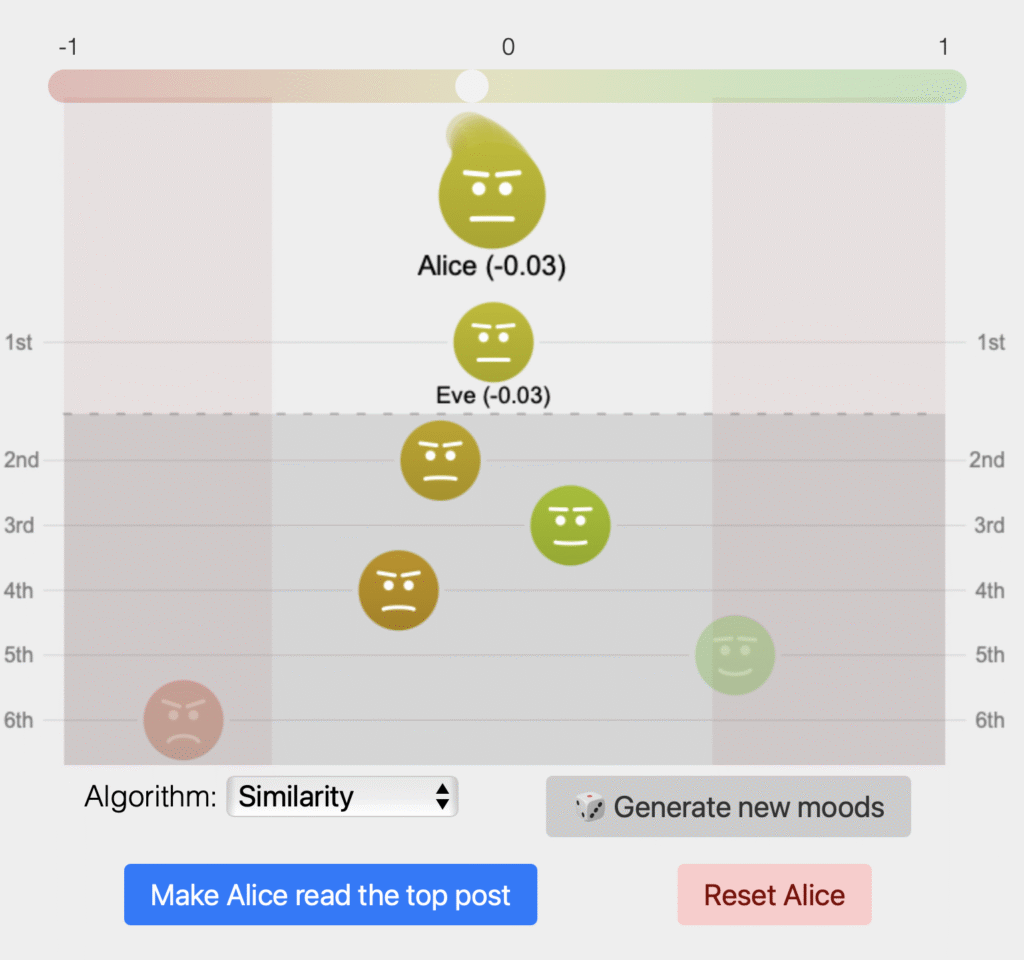Select the green 3rd-ranked mood face
This screenshot has width=1024, height=960.
[570, 525]
